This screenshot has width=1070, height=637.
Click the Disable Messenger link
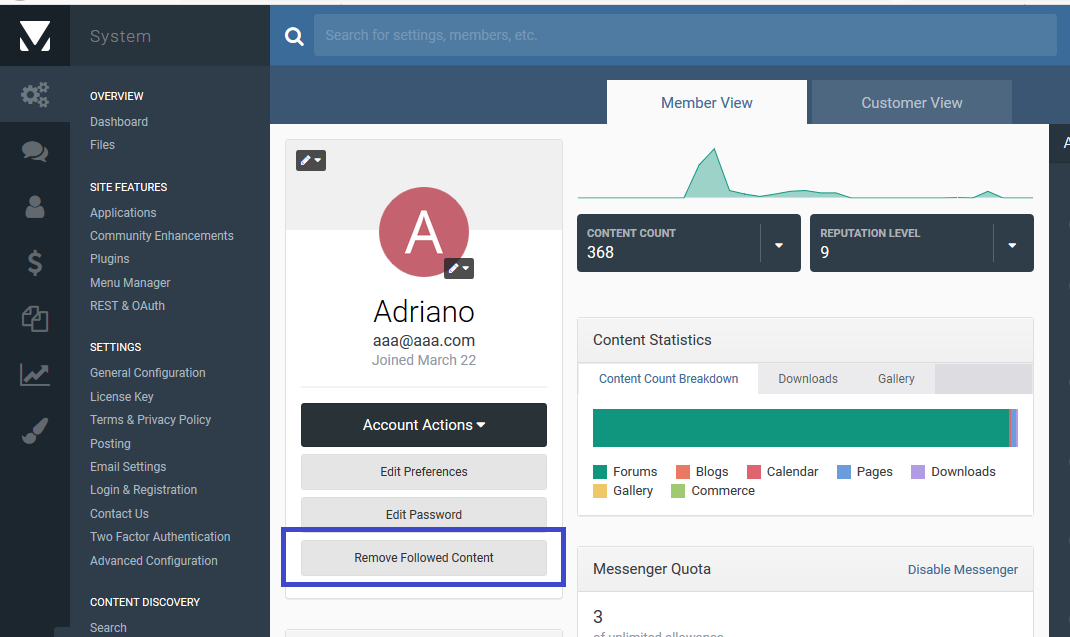[962, 570]
